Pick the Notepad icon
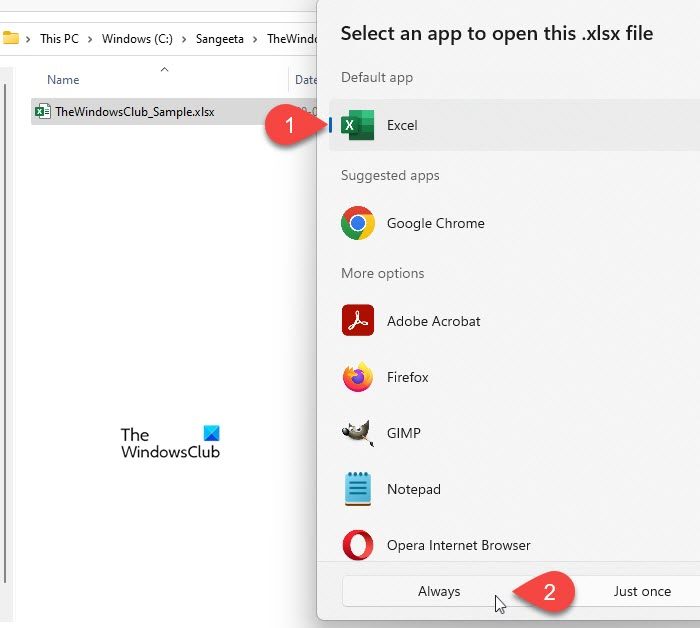700x628 pixels. coord(358,489)
